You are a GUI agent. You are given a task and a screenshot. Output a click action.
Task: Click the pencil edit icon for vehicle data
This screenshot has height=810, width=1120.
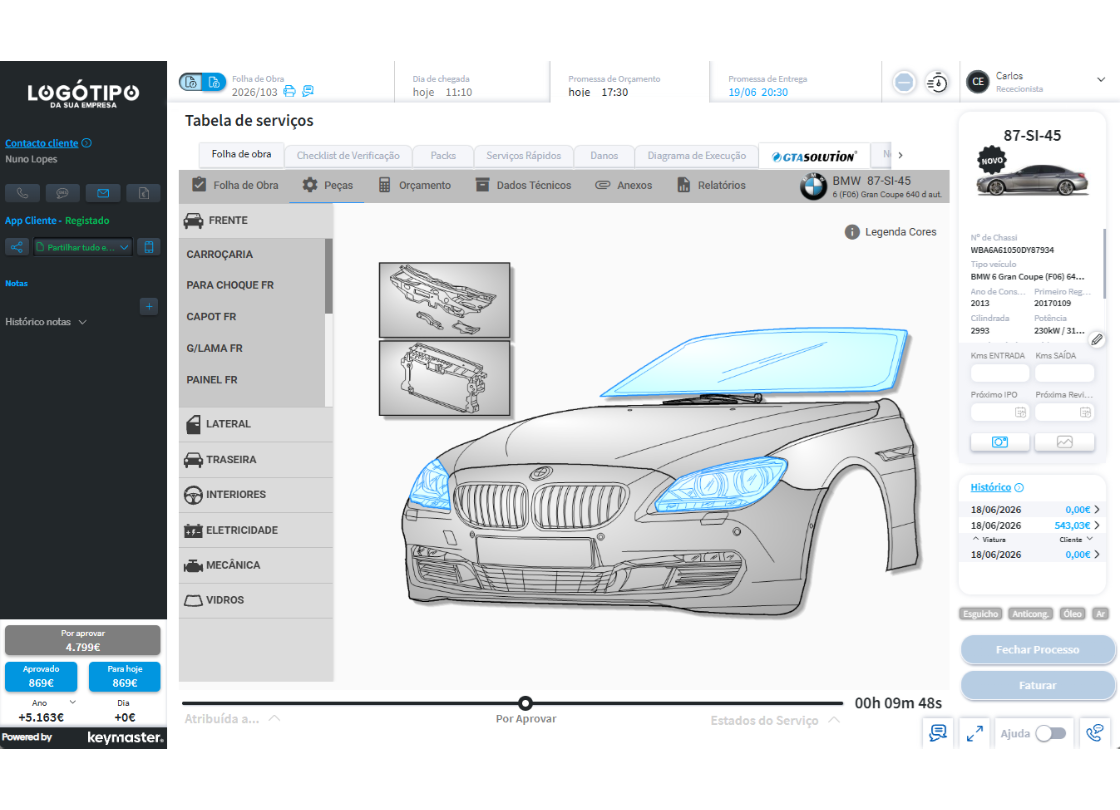pos(1096,340)
